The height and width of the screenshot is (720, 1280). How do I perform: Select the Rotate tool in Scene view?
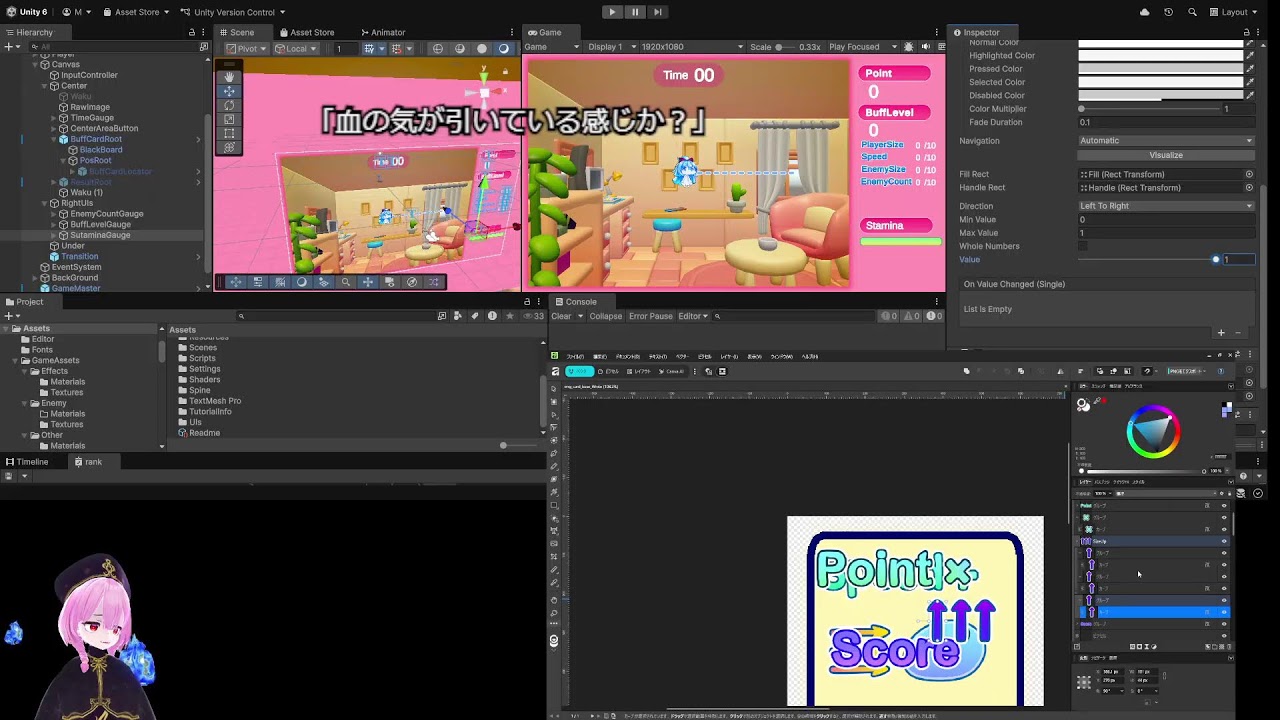[x=229, y=105]
